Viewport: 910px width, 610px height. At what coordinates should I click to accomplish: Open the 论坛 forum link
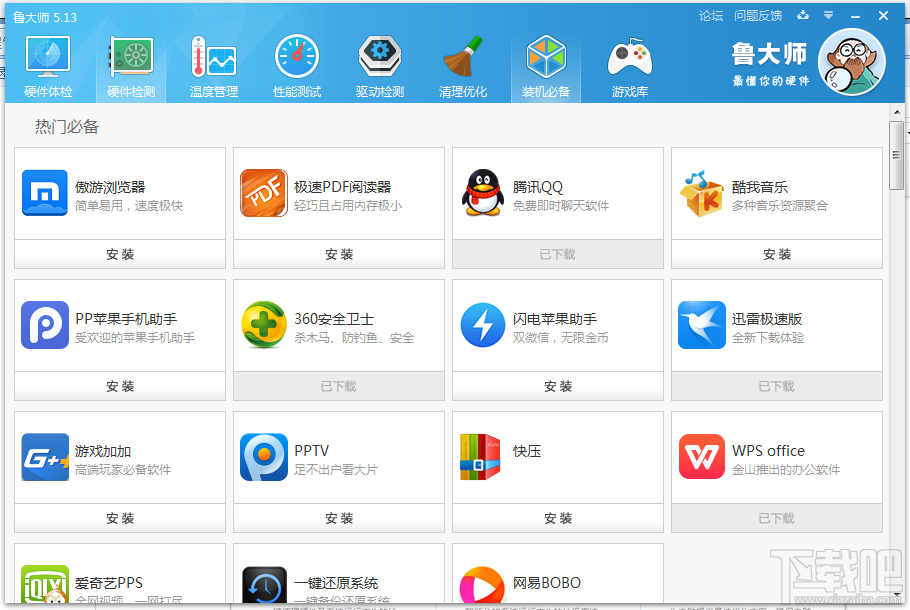711,16
